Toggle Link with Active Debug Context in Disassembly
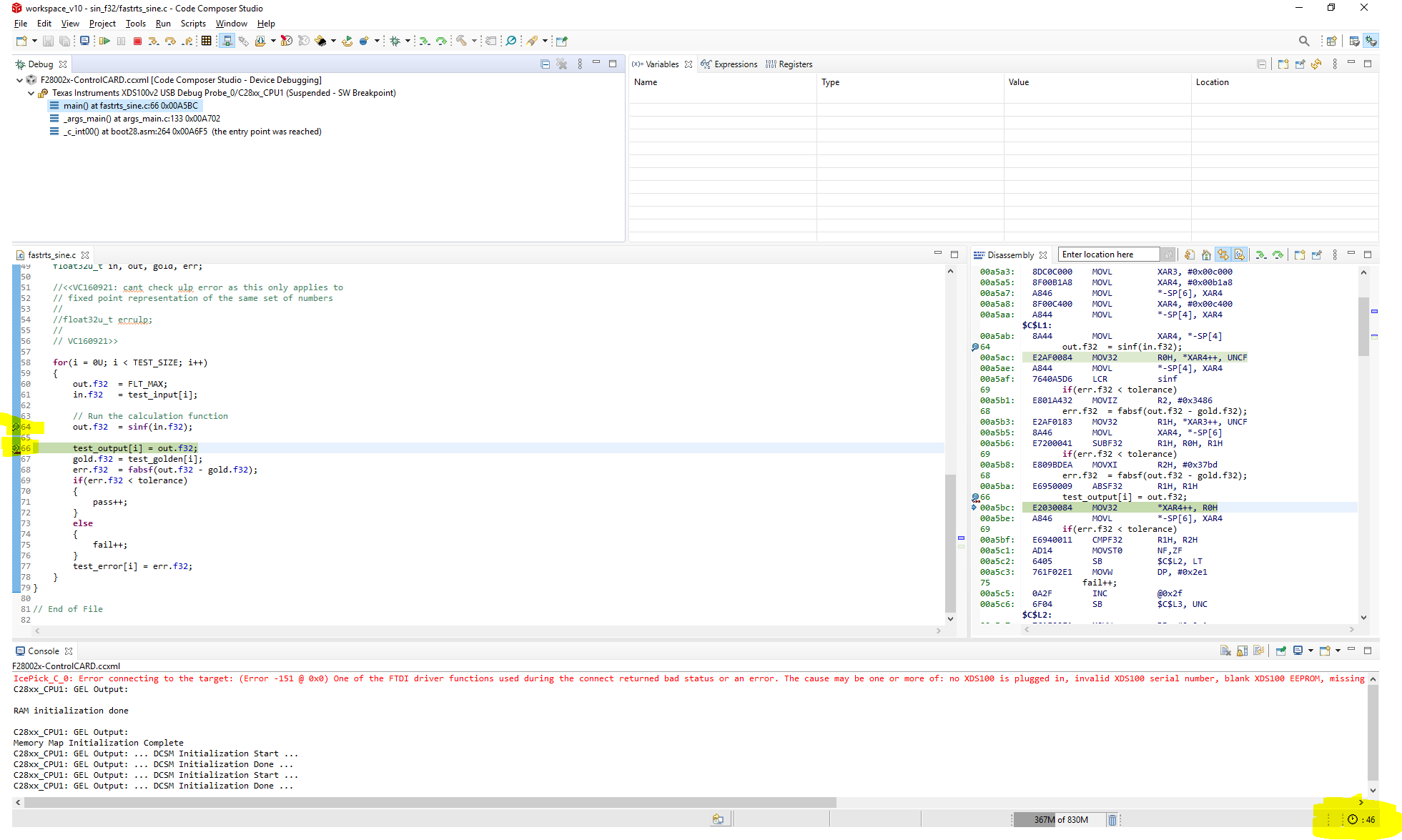Viewport: 1402px width, 840px height. point(1223,255)
